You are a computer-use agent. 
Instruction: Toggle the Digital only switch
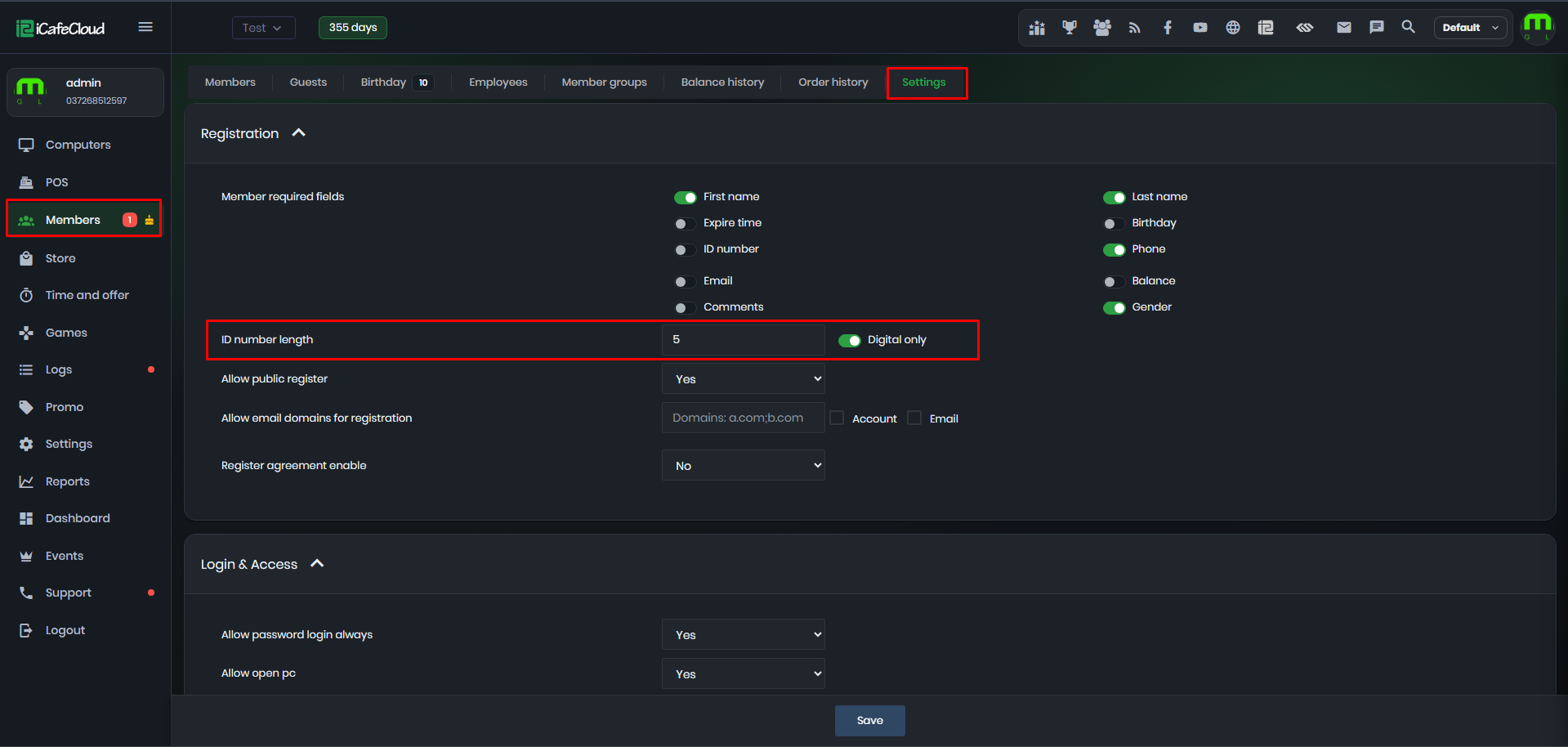pos(850,340)
